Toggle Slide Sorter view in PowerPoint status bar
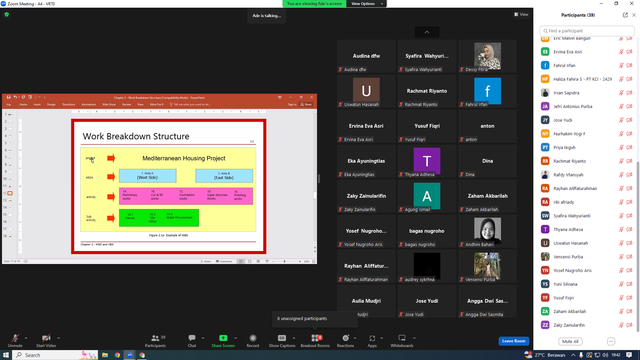This screenshot has width=640, height=360. click(249, 261)
